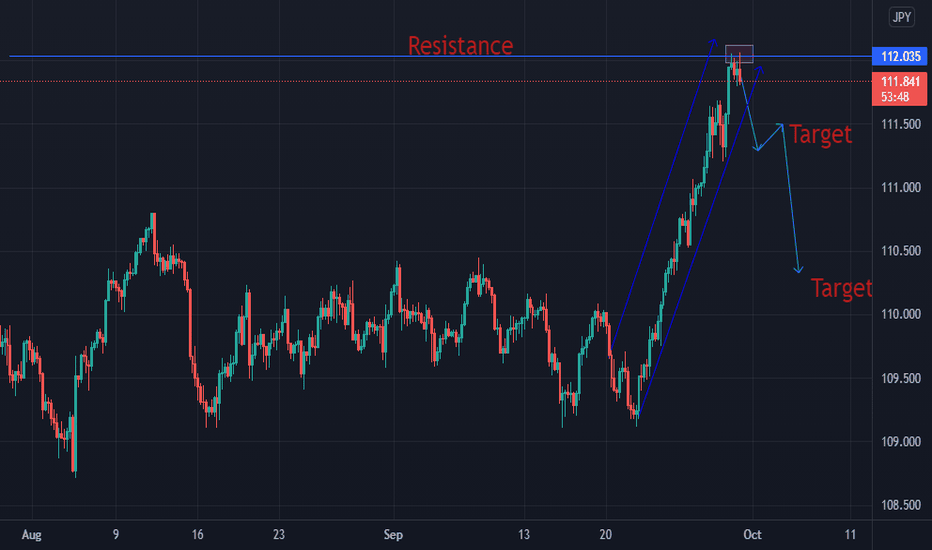Click the 109.500 price axis label
932x550 pixels.
click(900, 379)
